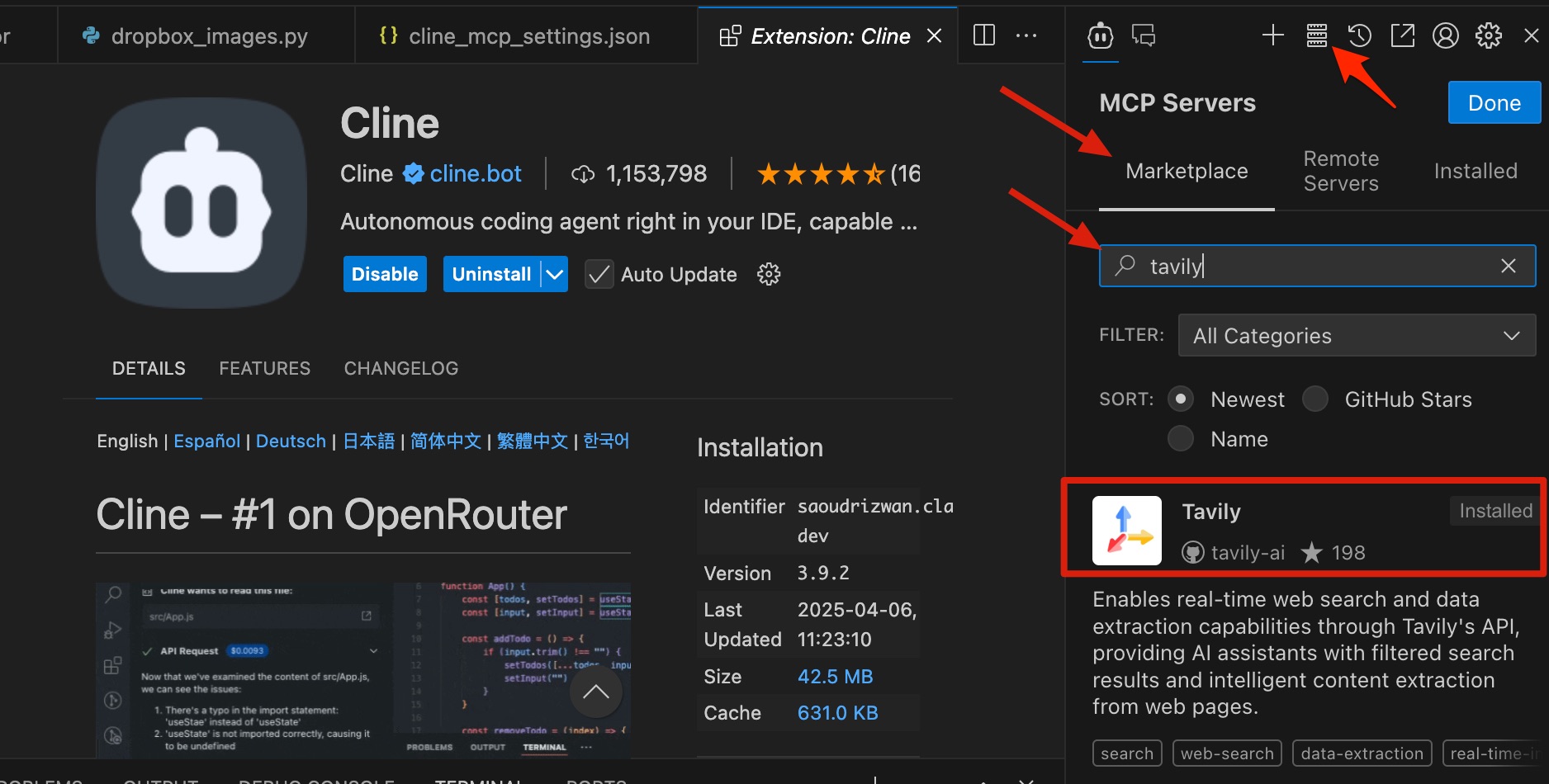Image resolution: width=1549 pixels, height=784 pixels.
Task: Click the Cline extension logo image
Action: (201, 203)
